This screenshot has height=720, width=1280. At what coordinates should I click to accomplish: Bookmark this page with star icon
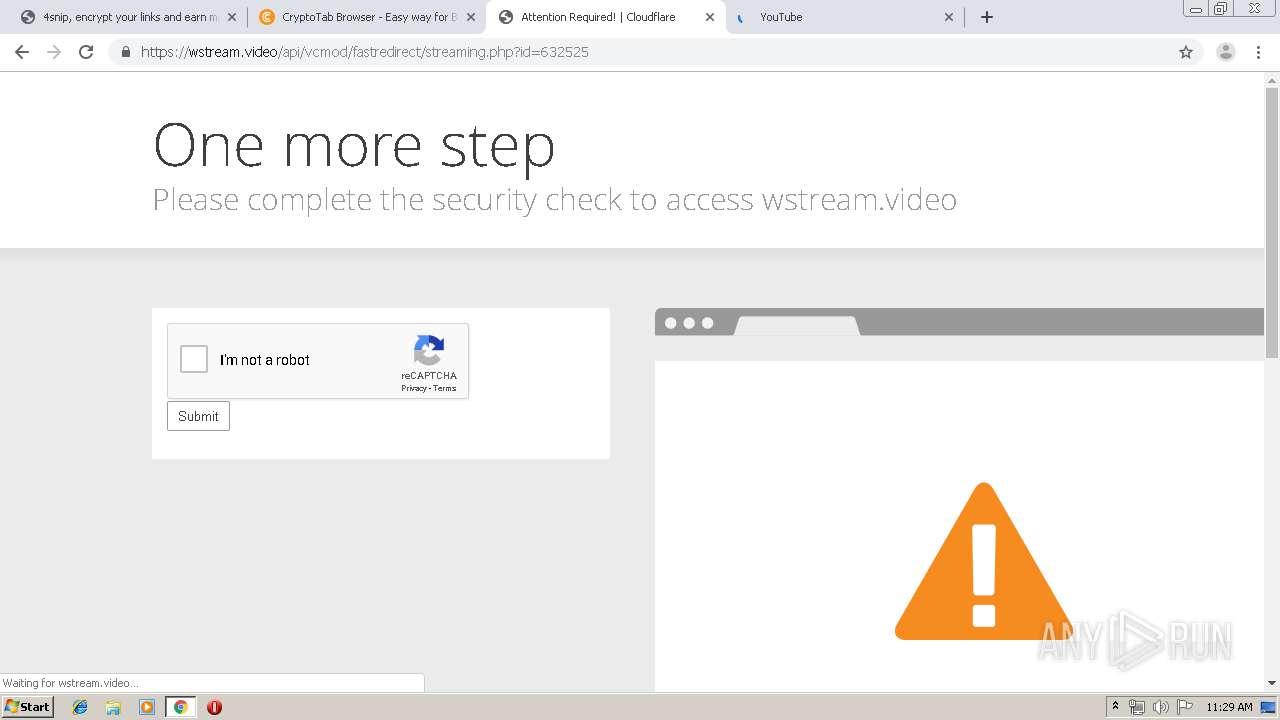pos(1186,52)
